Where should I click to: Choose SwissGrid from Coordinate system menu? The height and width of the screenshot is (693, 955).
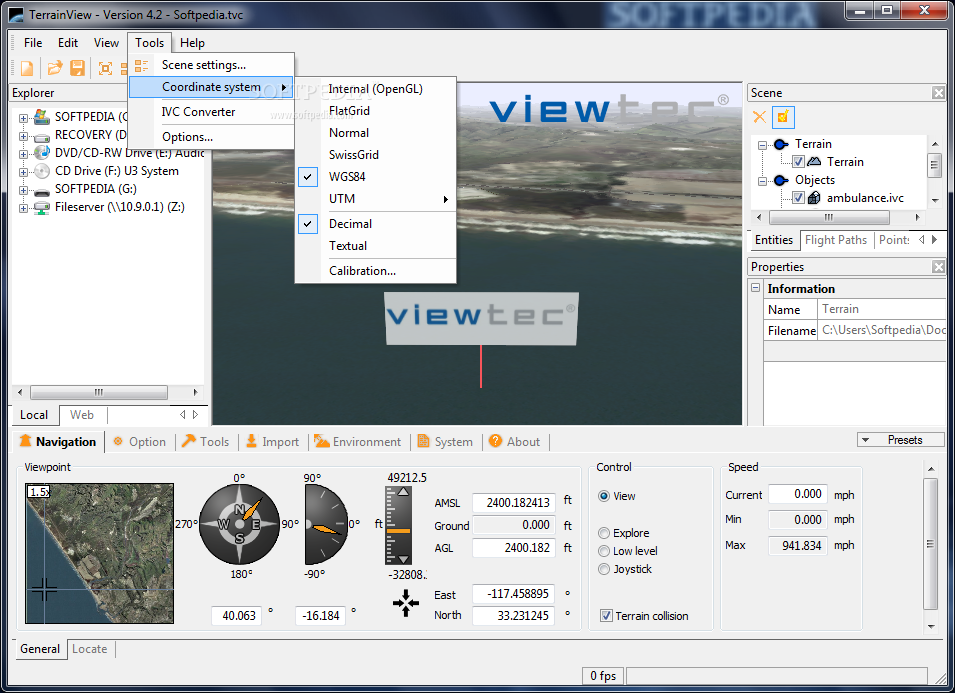click(353, 155)
